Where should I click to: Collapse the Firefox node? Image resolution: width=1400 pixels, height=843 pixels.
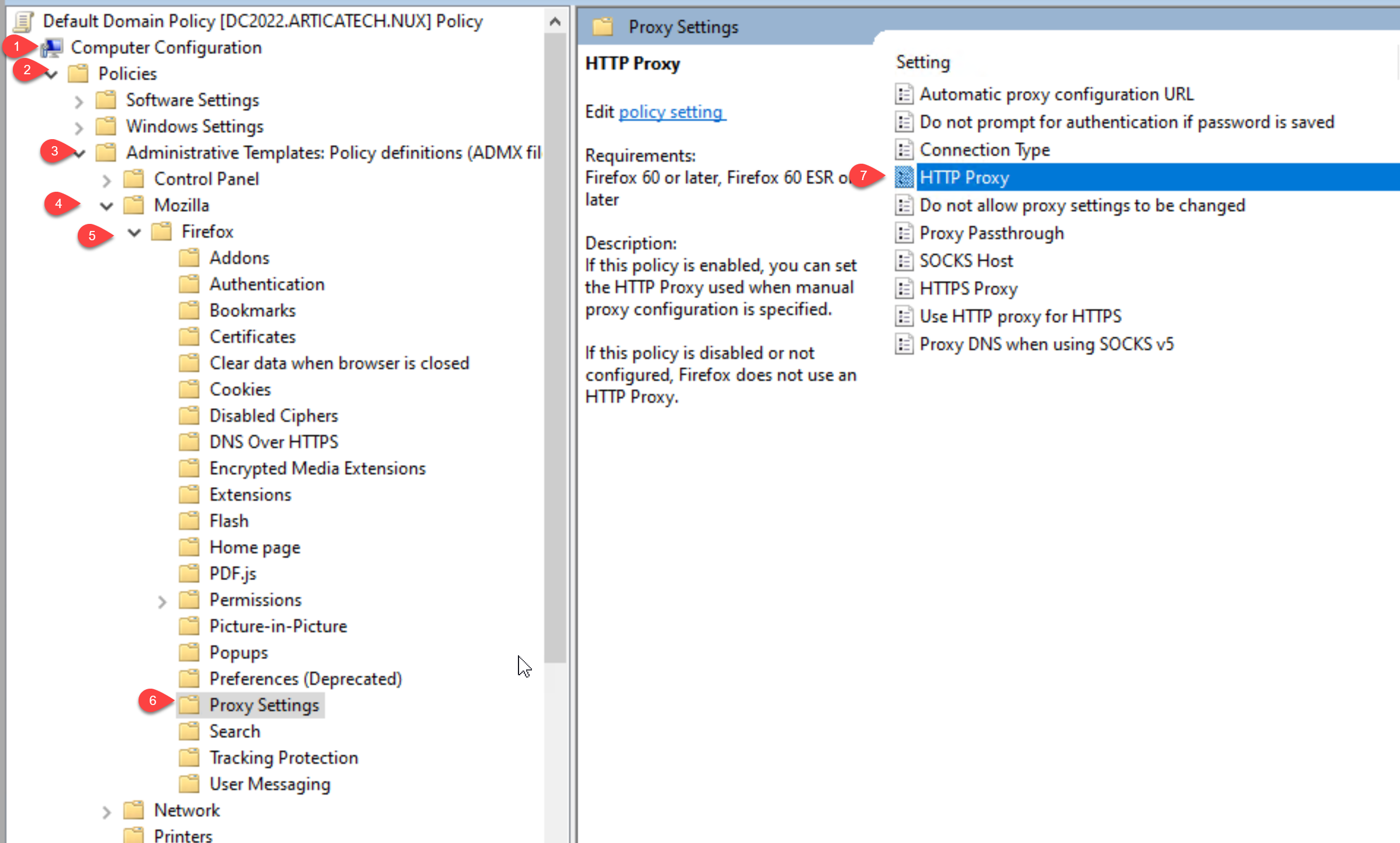tap(134, 232)
